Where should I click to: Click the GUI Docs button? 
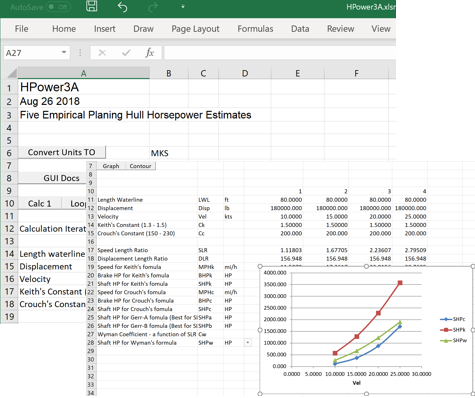coord(53,178)
